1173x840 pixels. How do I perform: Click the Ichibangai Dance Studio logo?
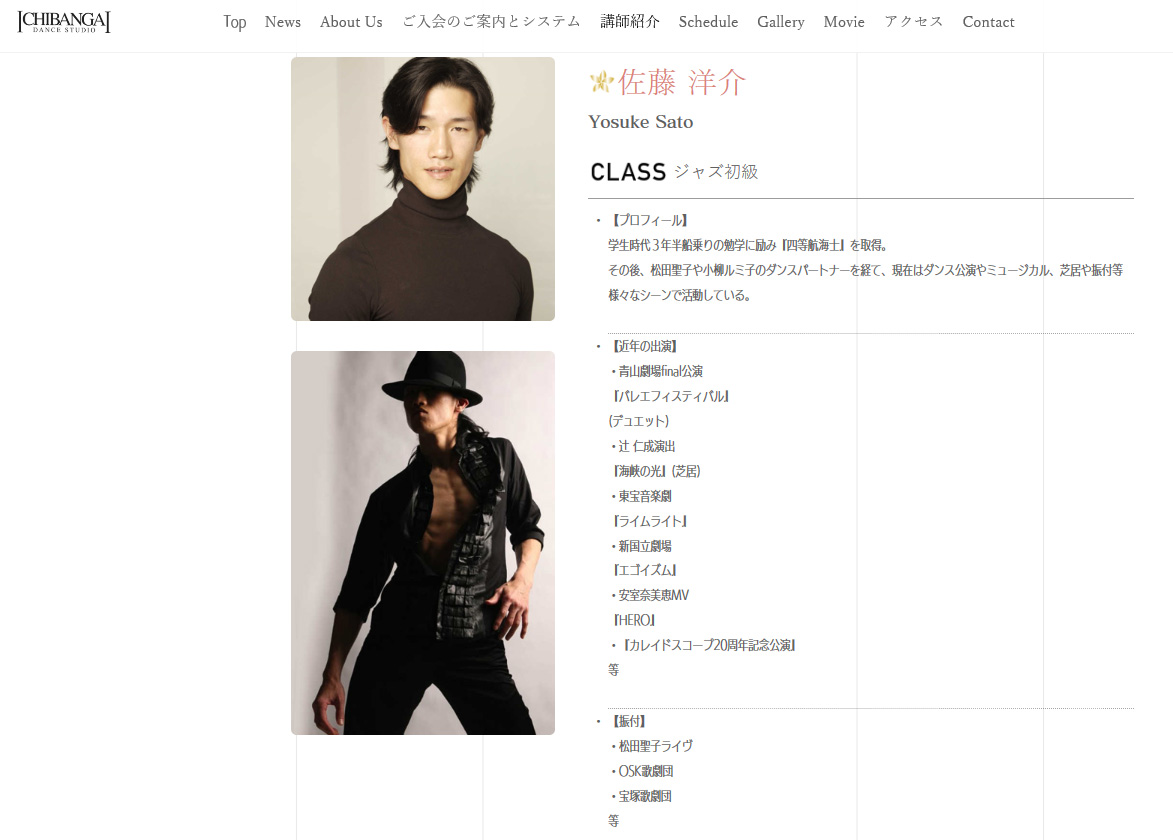click(x=64, y=22)
